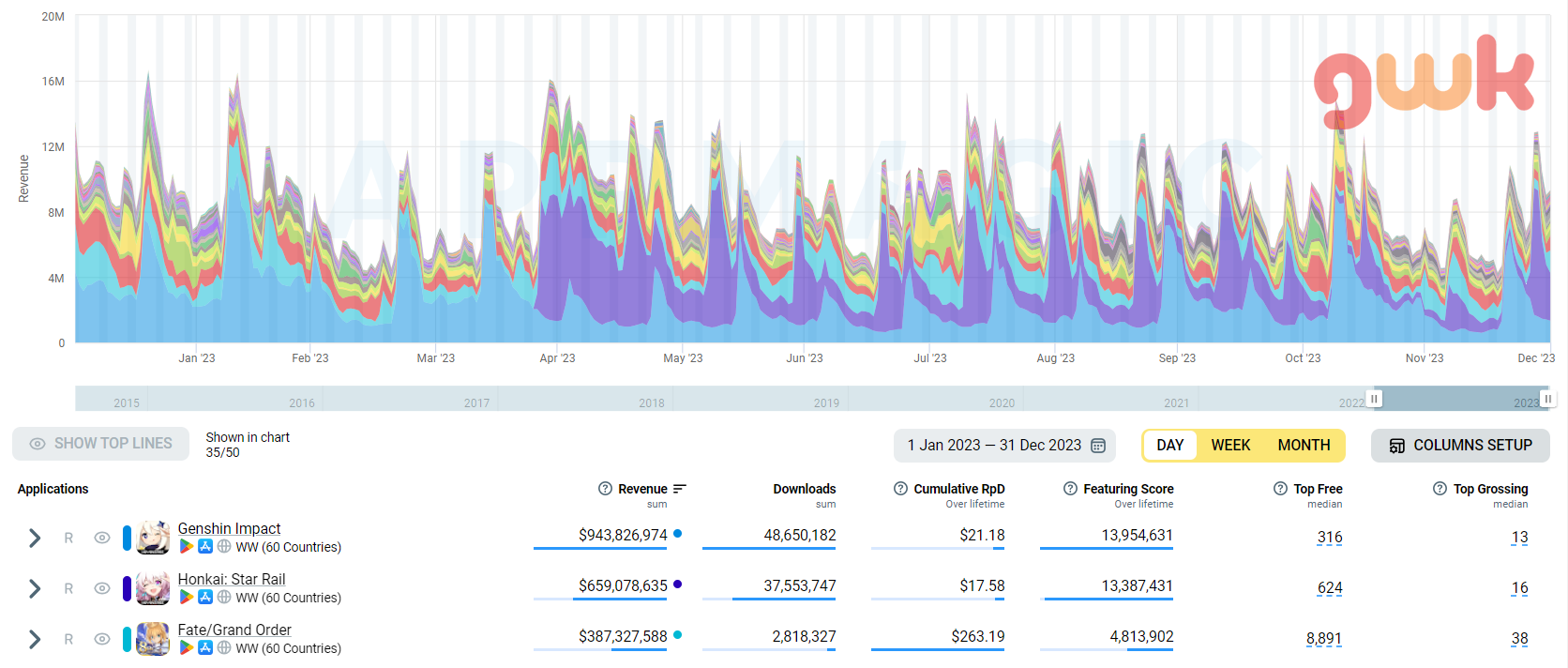
Task: Click the calendar icon in date range
Action: (1098, 446)
